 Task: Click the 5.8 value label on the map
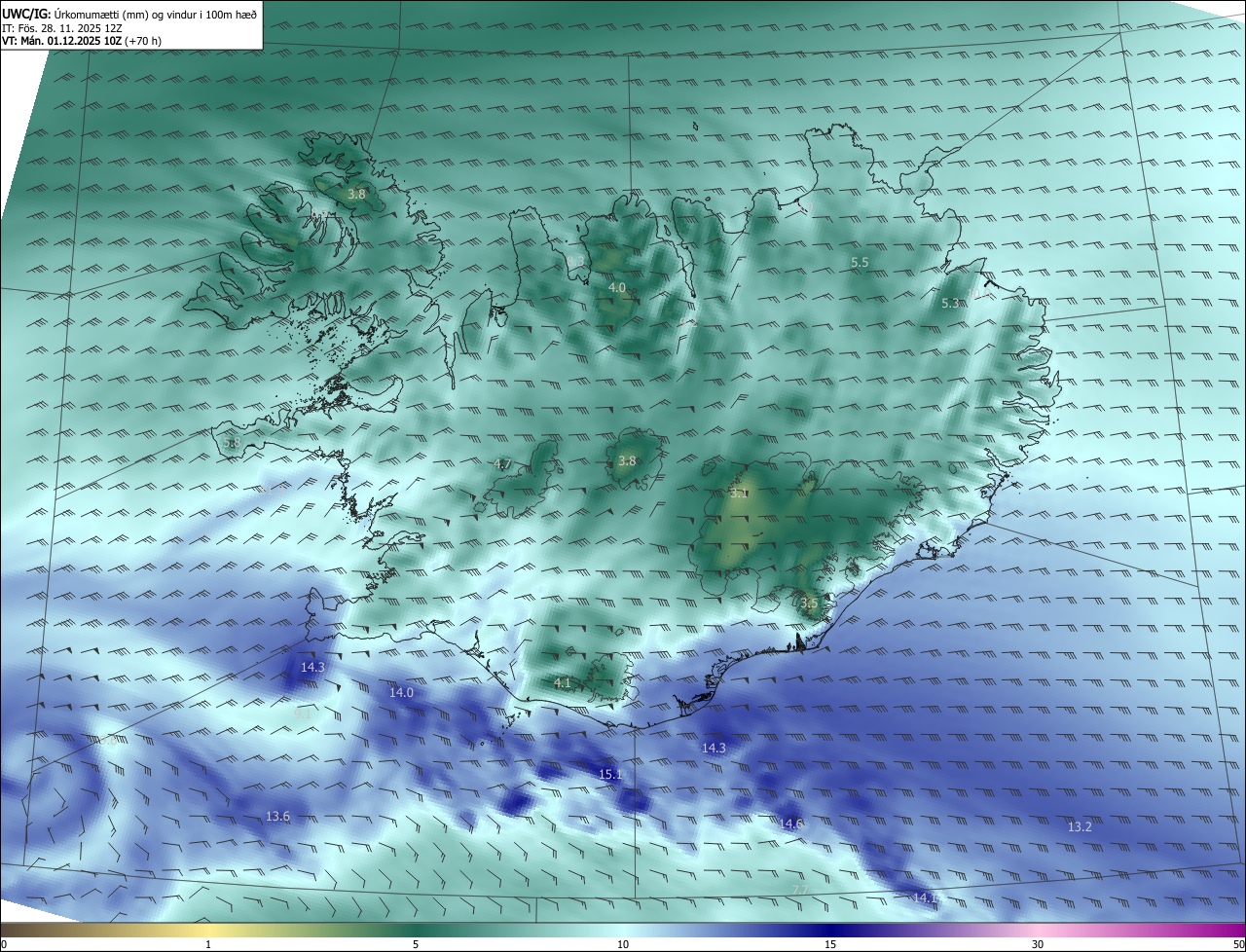(231, 444)
